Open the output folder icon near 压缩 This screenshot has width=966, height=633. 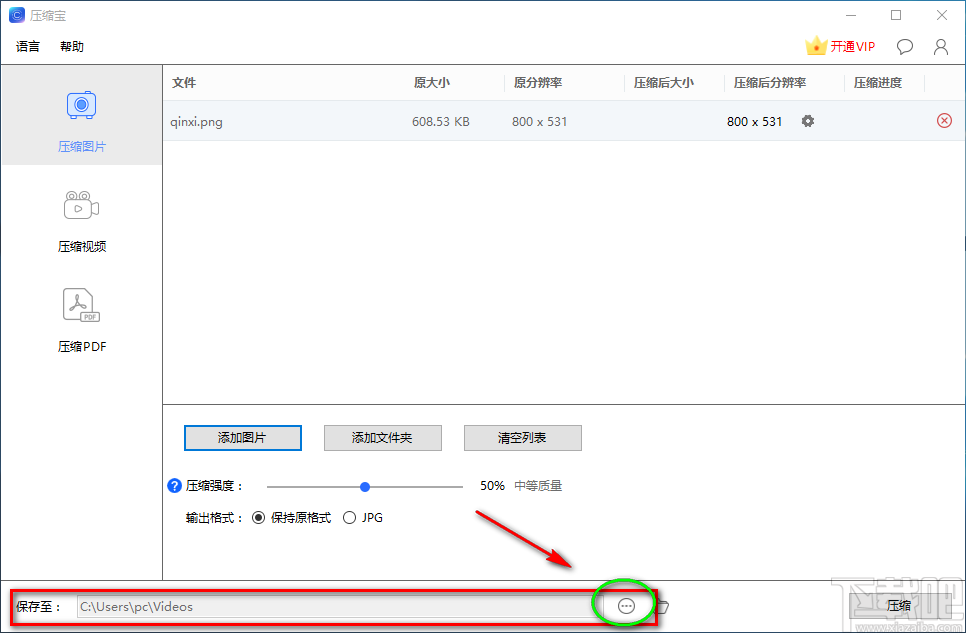tap(665, 605)
